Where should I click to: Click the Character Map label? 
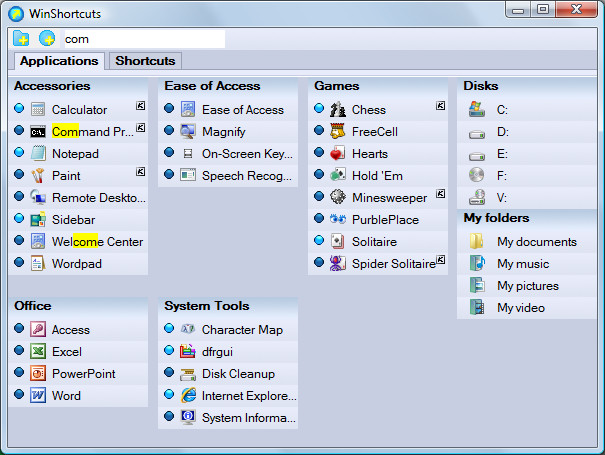click(242, 330)
